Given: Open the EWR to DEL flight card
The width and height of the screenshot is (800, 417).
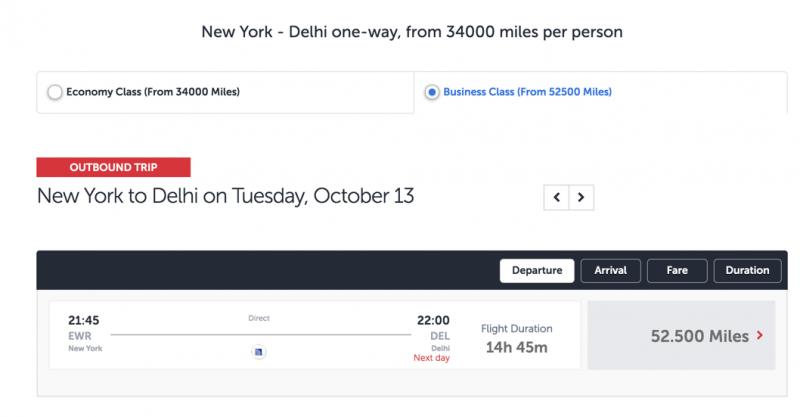Looking at the screenshot, I should [315, 335].
